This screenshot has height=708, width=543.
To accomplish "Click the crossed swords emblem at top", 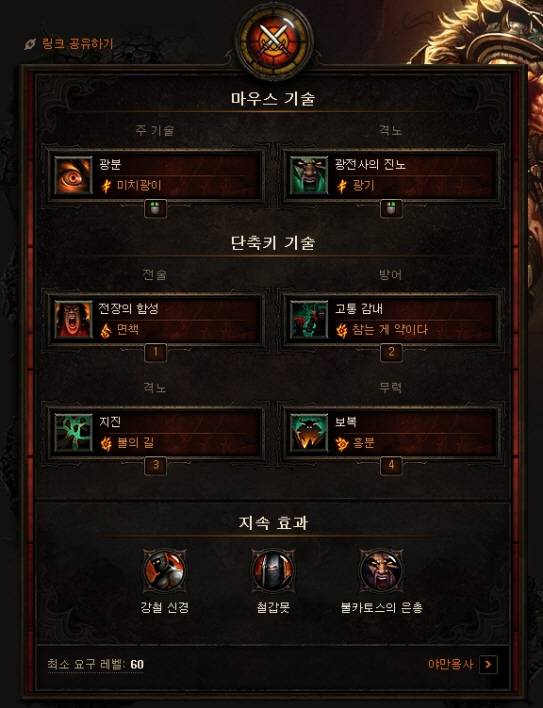I will coord(274,40).
